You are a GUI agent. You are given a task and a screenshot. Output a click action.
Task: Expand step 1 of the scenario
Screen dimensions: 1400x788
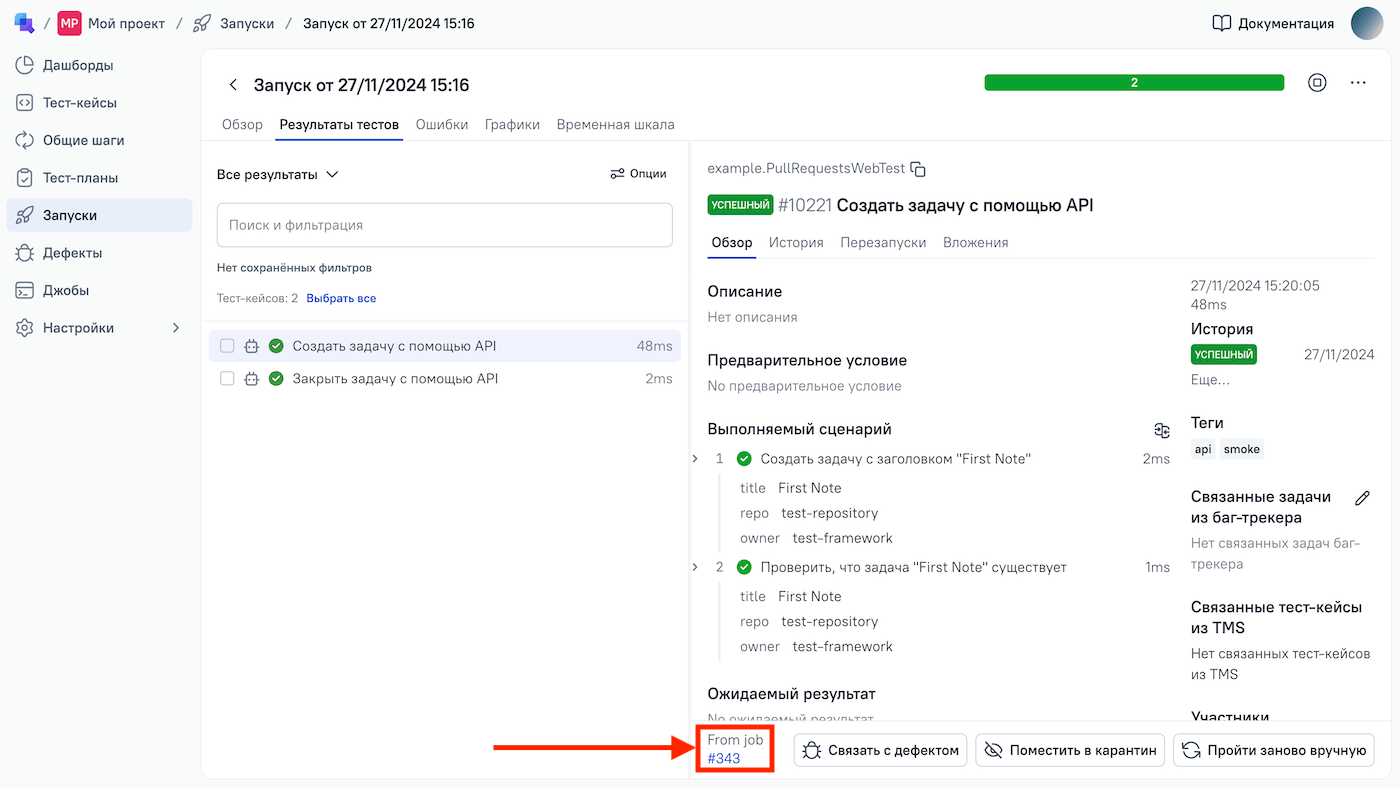pyautogui.click(x=695, y=459)
